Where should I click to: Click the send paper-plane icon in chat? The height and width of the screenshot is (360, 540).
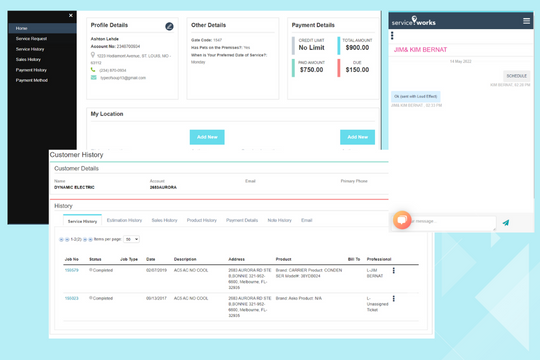[x=506, y=223]
